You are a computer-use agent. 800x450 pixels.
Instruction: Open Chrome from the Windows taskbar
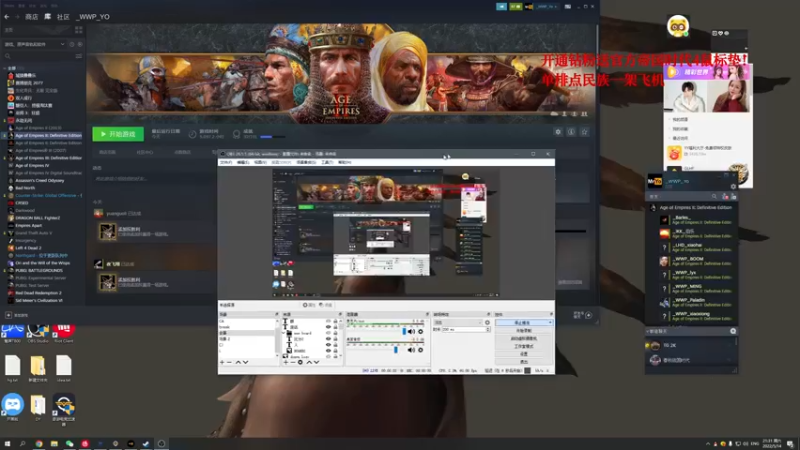point(39,444)
